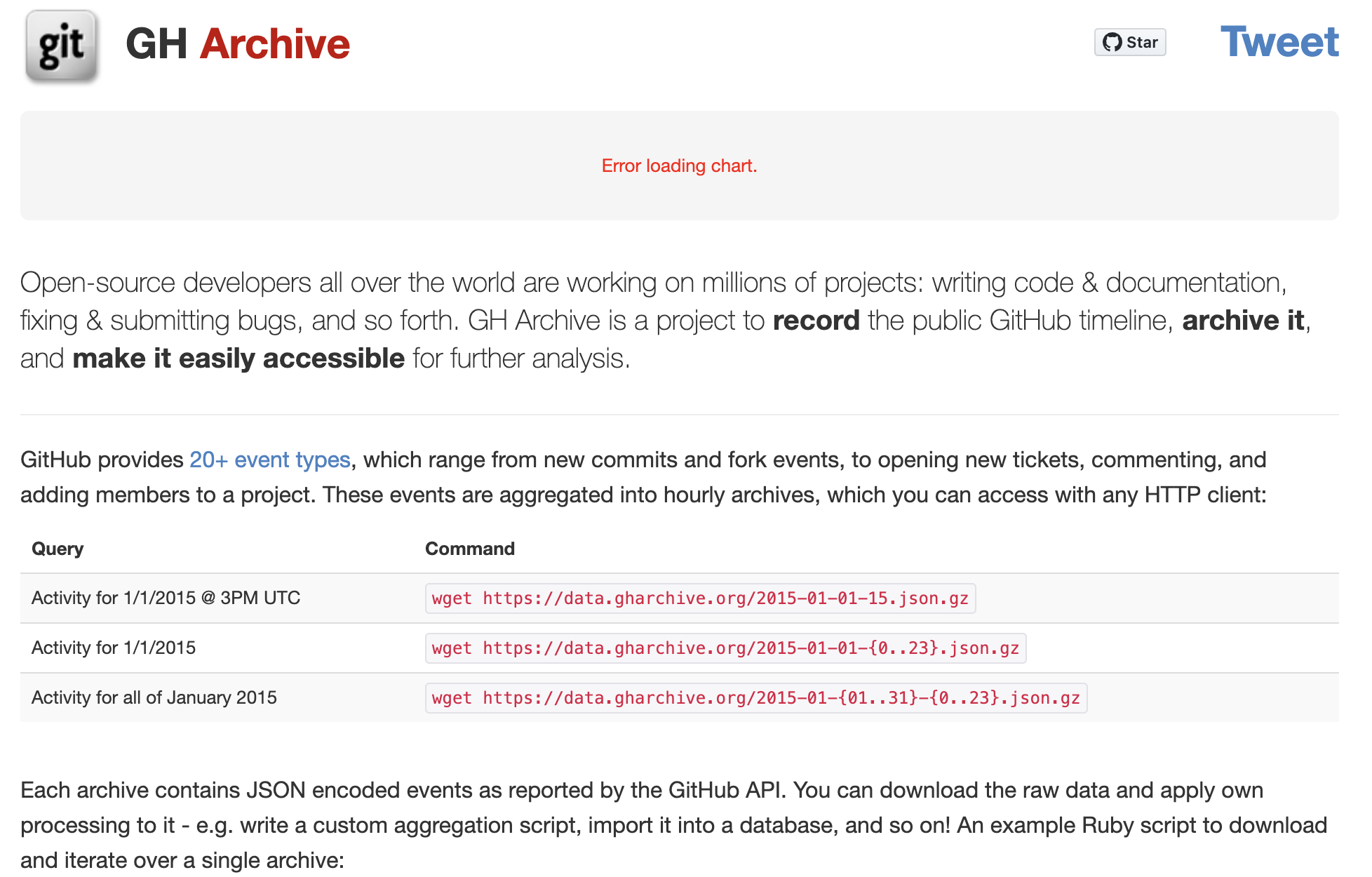
Task: Click the git logo icon
Action: click(x=61, y=46)
